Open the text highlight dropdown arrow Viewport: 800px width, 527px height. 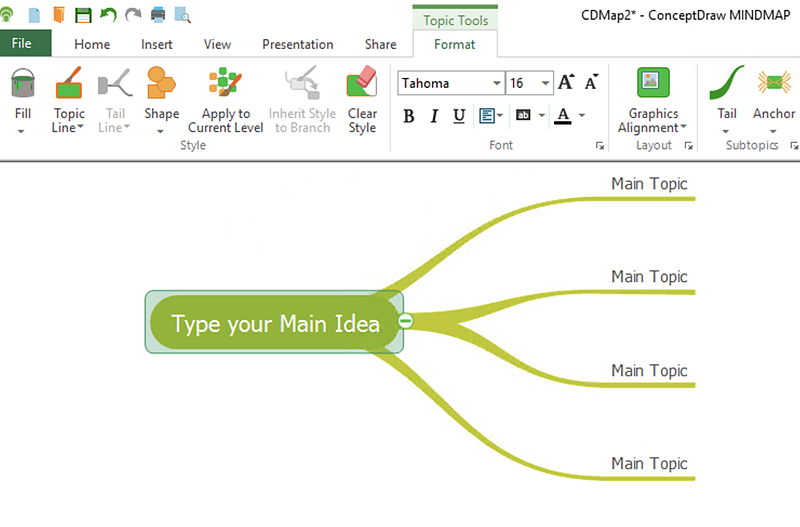(541, 115)
